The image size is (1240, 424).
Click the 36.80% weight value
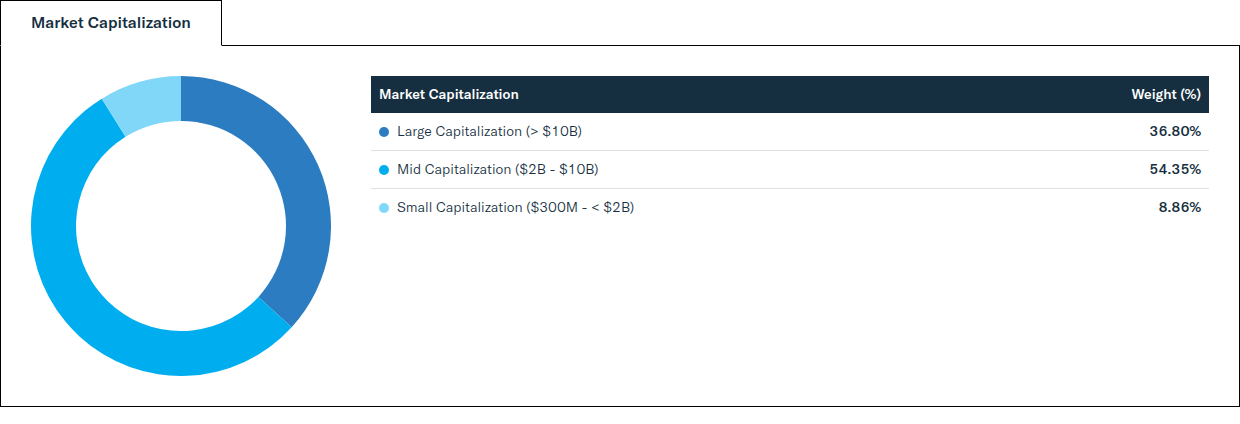pos(1175,131)
